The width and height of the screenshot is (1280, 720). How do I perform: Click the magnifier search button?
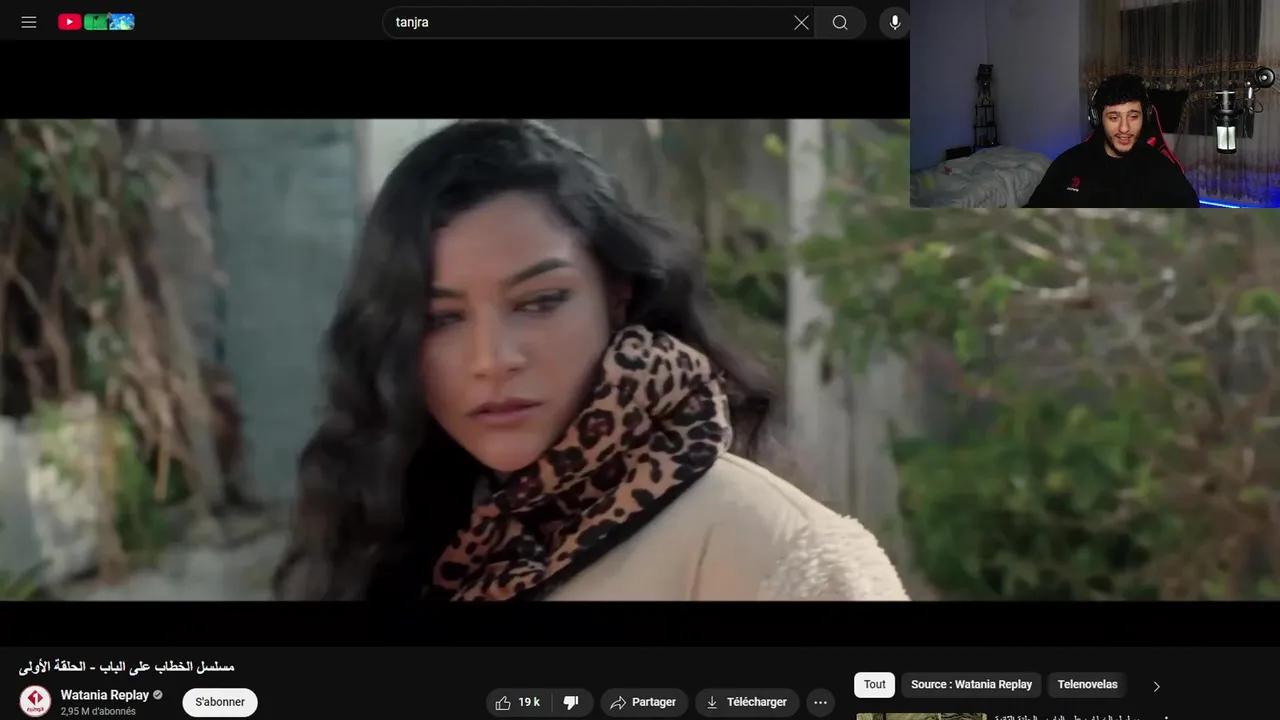(840, 22)
